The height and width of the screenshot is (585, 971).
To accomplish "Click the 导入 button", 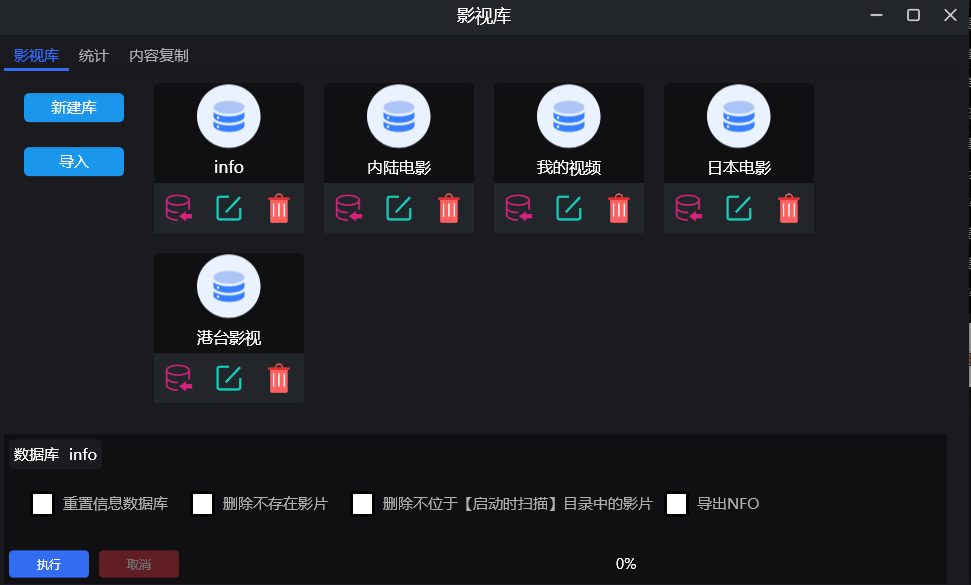I will (x=74, y=162).
